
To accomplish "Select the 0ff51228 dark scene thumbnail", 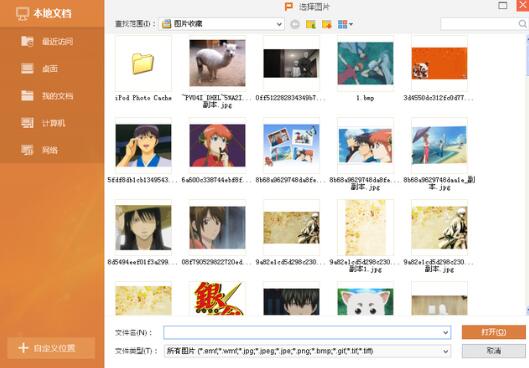I will [x=291, y=63].
